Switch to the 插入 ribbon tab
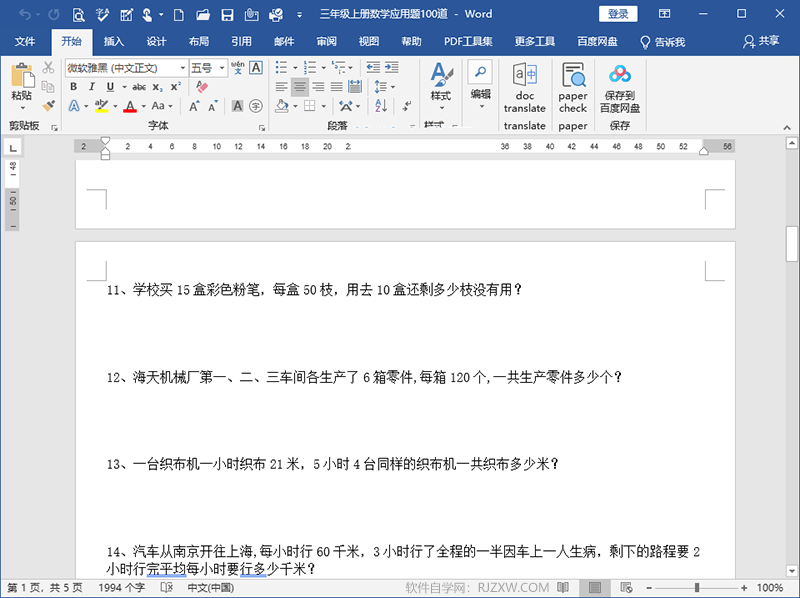Viewport: 800px width, 598px height. 113,41
